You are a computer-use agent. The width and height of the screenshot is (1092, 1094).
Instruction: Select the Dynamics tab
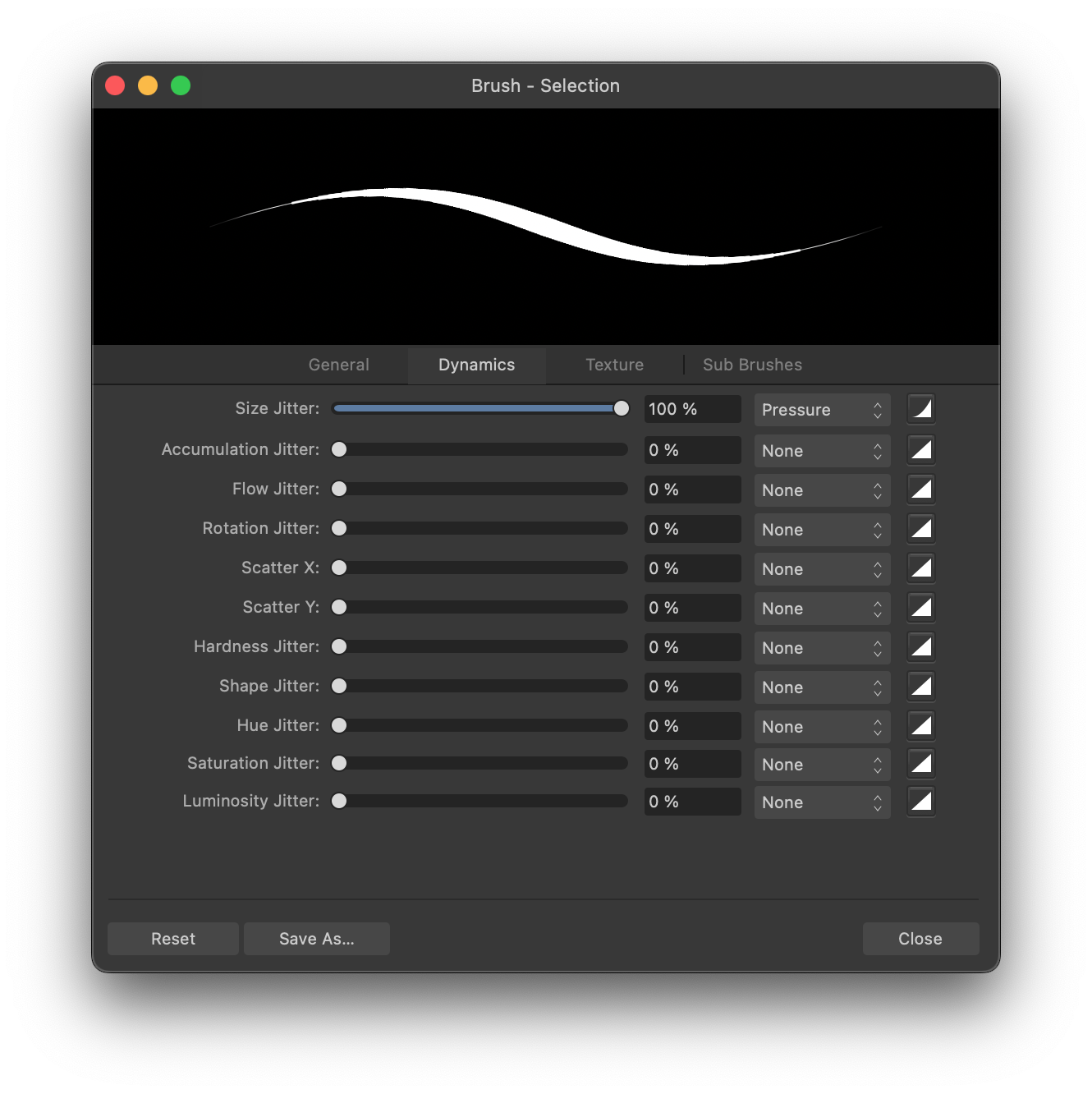point(477,365)
